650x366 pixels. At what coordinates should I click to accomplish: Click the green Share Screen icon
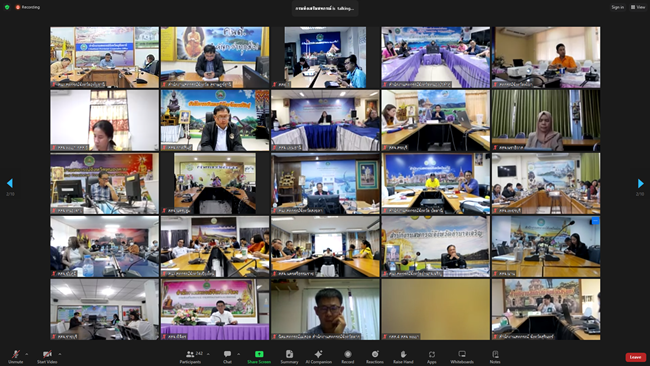click(x=259, y=354)
